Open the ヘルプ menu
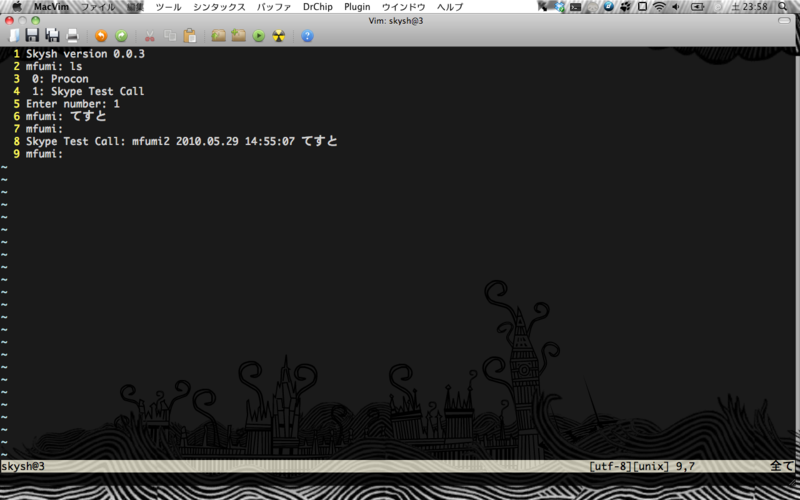800x500 pixels. 450,7
